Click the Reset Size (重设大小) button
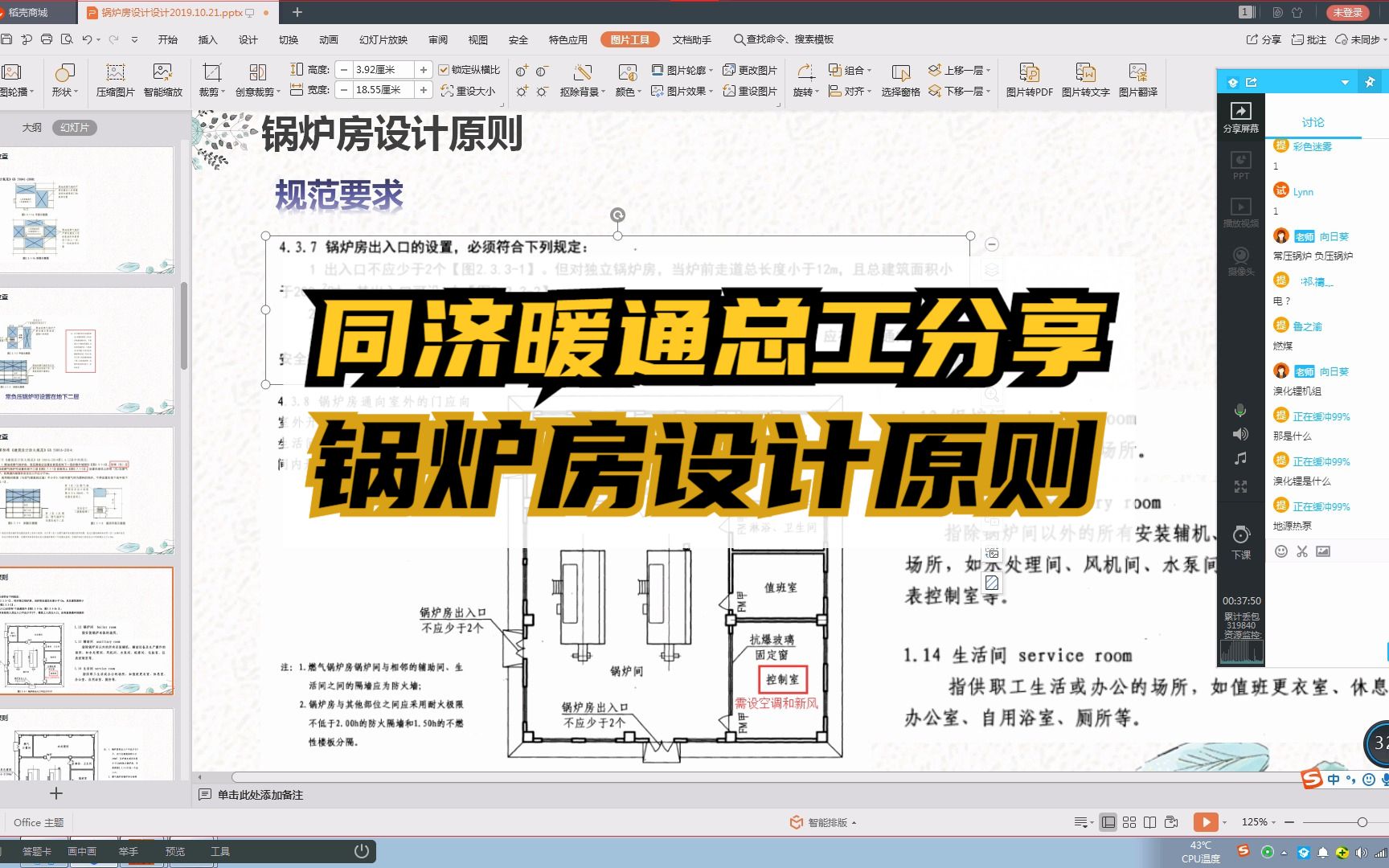Viewport: 1389px width, 868px height. pos(468,91)
